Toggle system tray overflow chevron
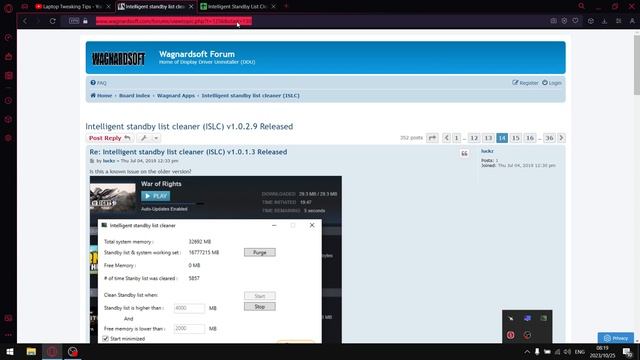This screenshot has width=640, height=360. 527,351
